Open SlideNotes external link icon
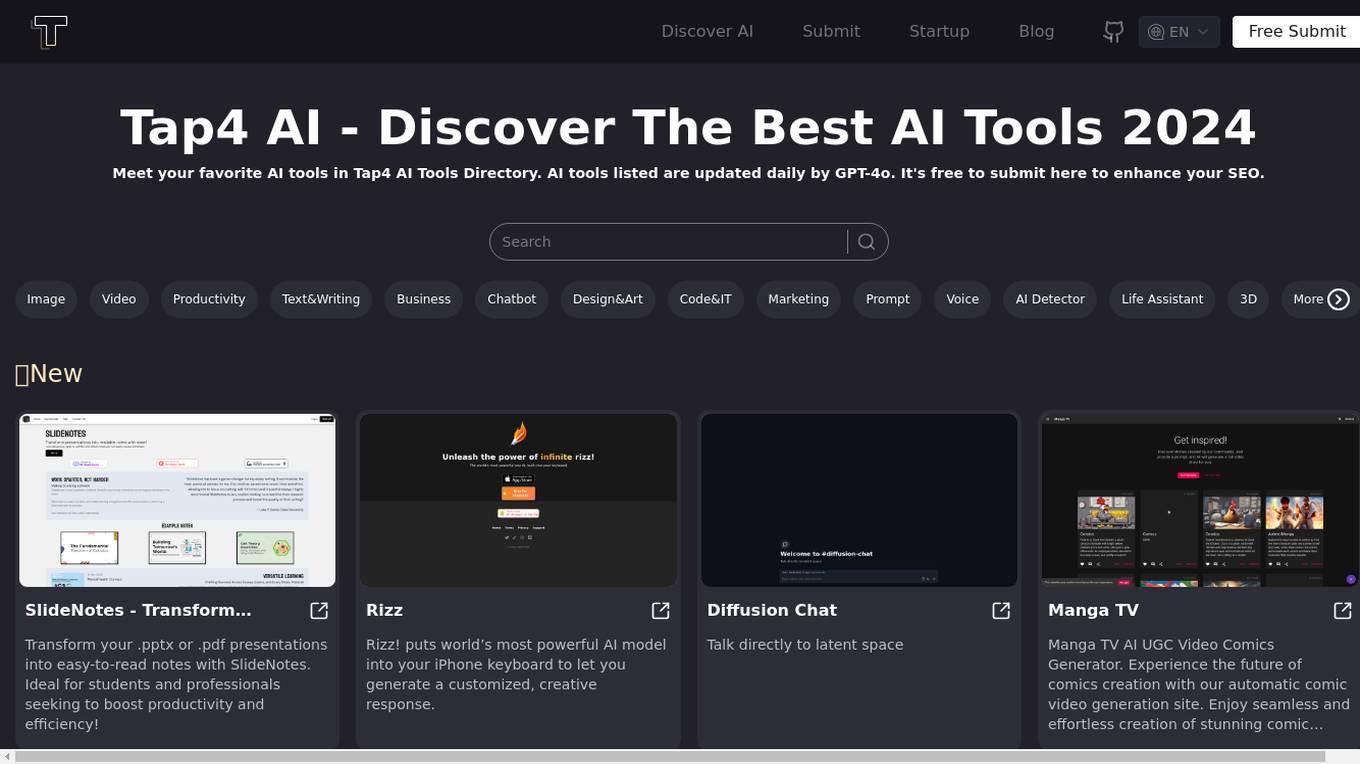This screenshot has height=764, width=1360. 319,610
